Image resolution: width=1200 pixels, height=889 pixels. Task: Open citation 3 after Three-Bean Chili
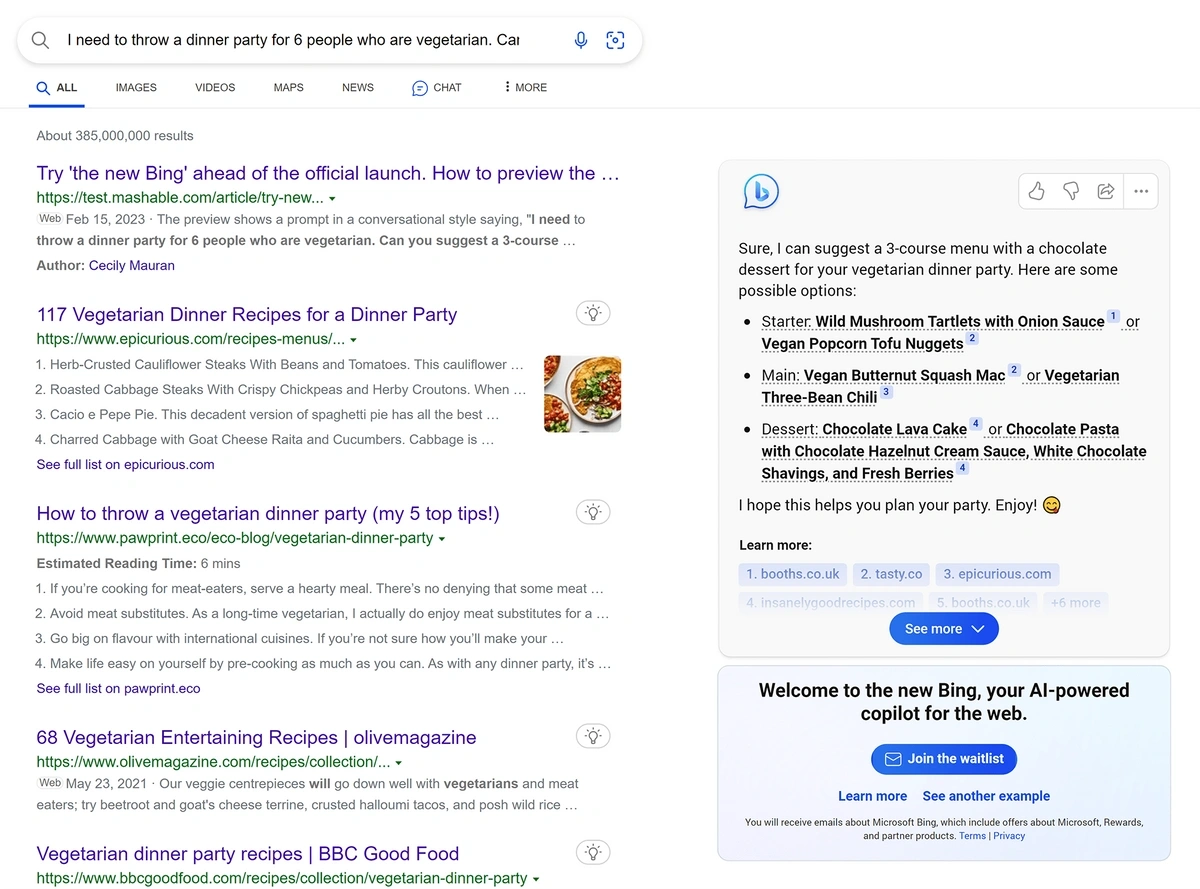[885, 393]
